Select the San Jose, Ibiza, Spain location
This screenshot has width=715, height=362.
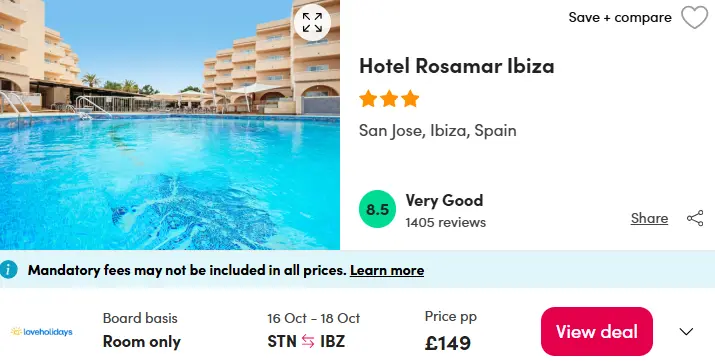pos(438,130)
